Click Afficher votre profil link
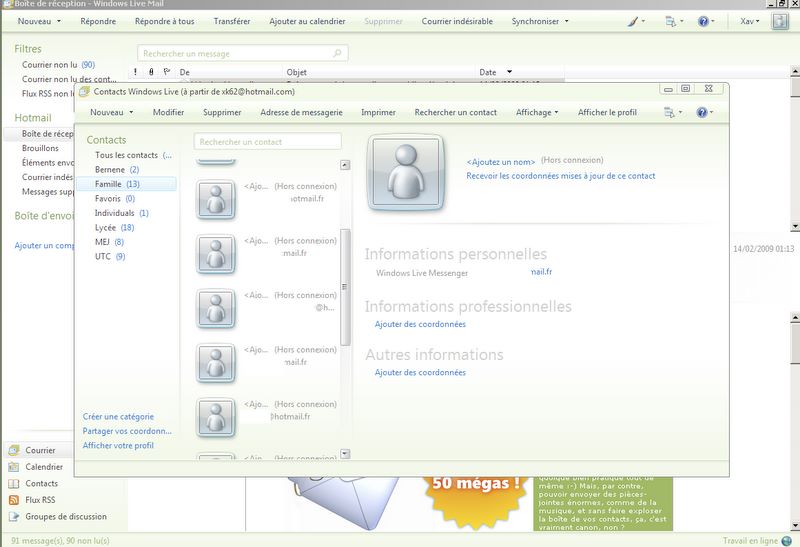Viewport: 800px width, 547px height. coord(118,445)
